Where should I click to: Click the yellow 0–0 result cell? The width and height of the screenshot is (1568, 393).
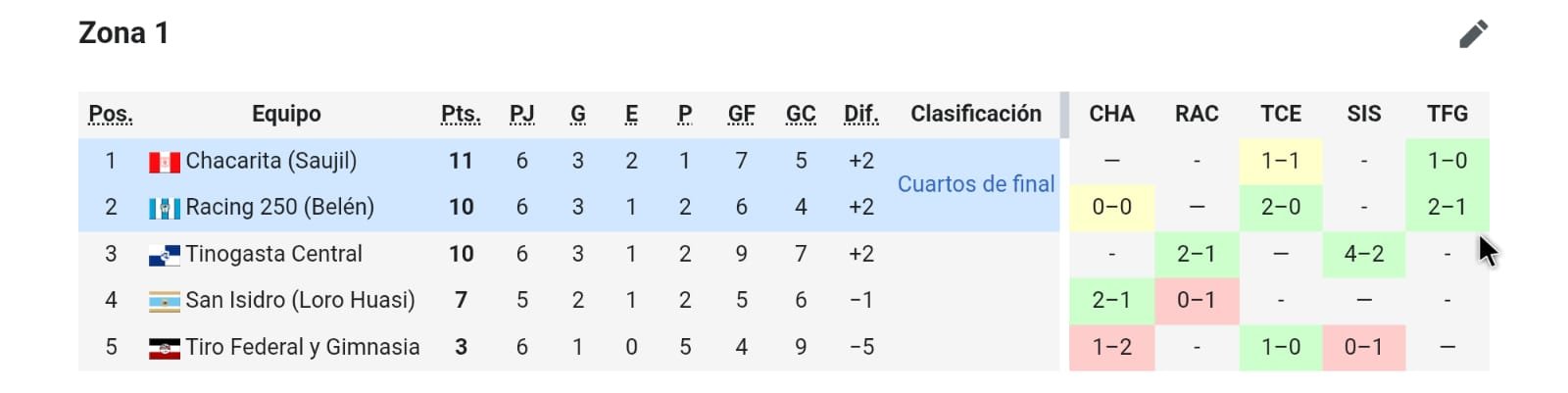coord(1111,208)
